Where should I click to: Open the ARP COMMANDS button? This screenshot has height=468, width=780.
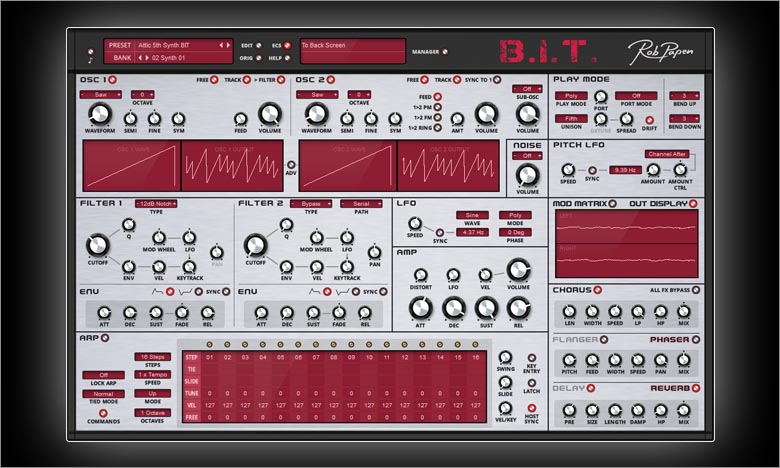pos(103,413)
